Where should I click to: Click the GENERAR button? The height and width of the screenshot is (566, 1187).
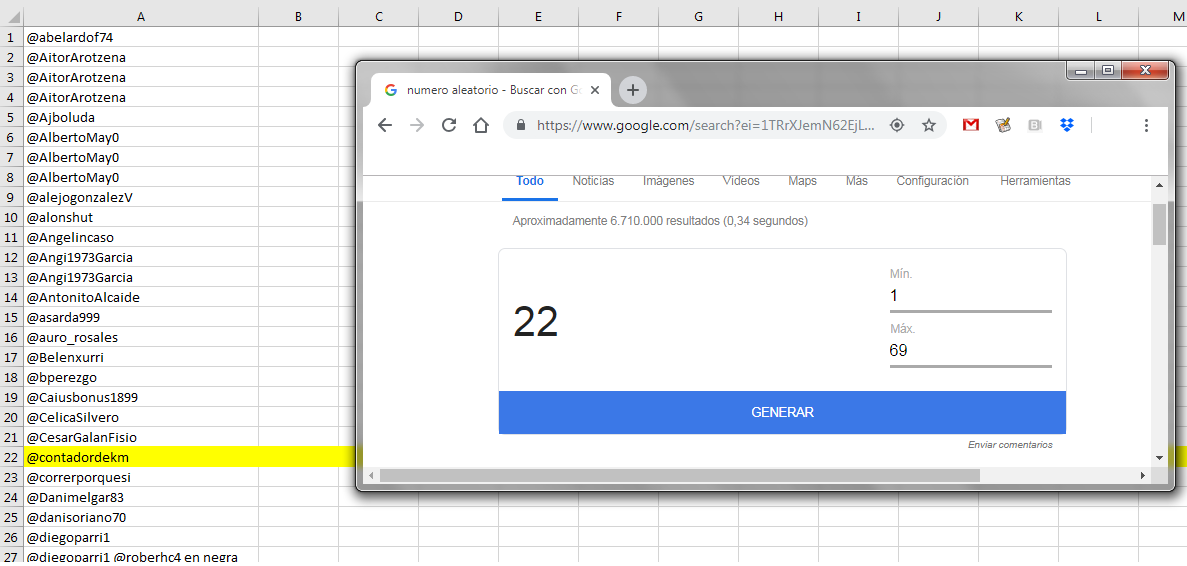click(782, 412)
